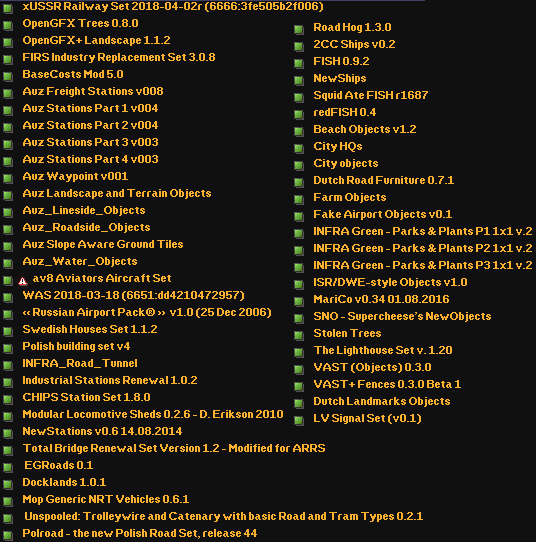Click green square beside City HQs
Screen dimensions: 536x542
point(299,148)
